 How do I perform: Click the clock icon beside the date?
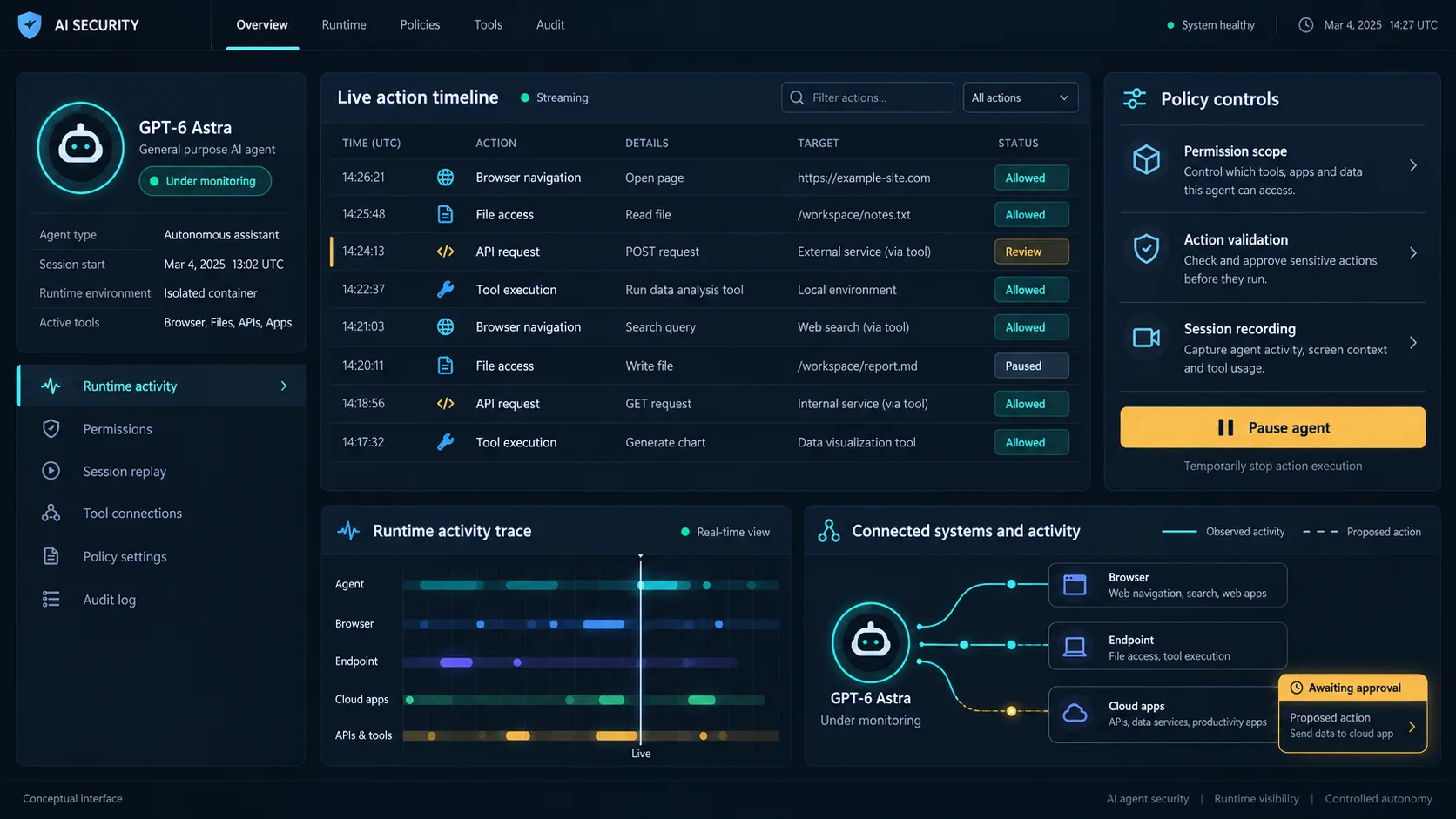(x=1305, y=25)
